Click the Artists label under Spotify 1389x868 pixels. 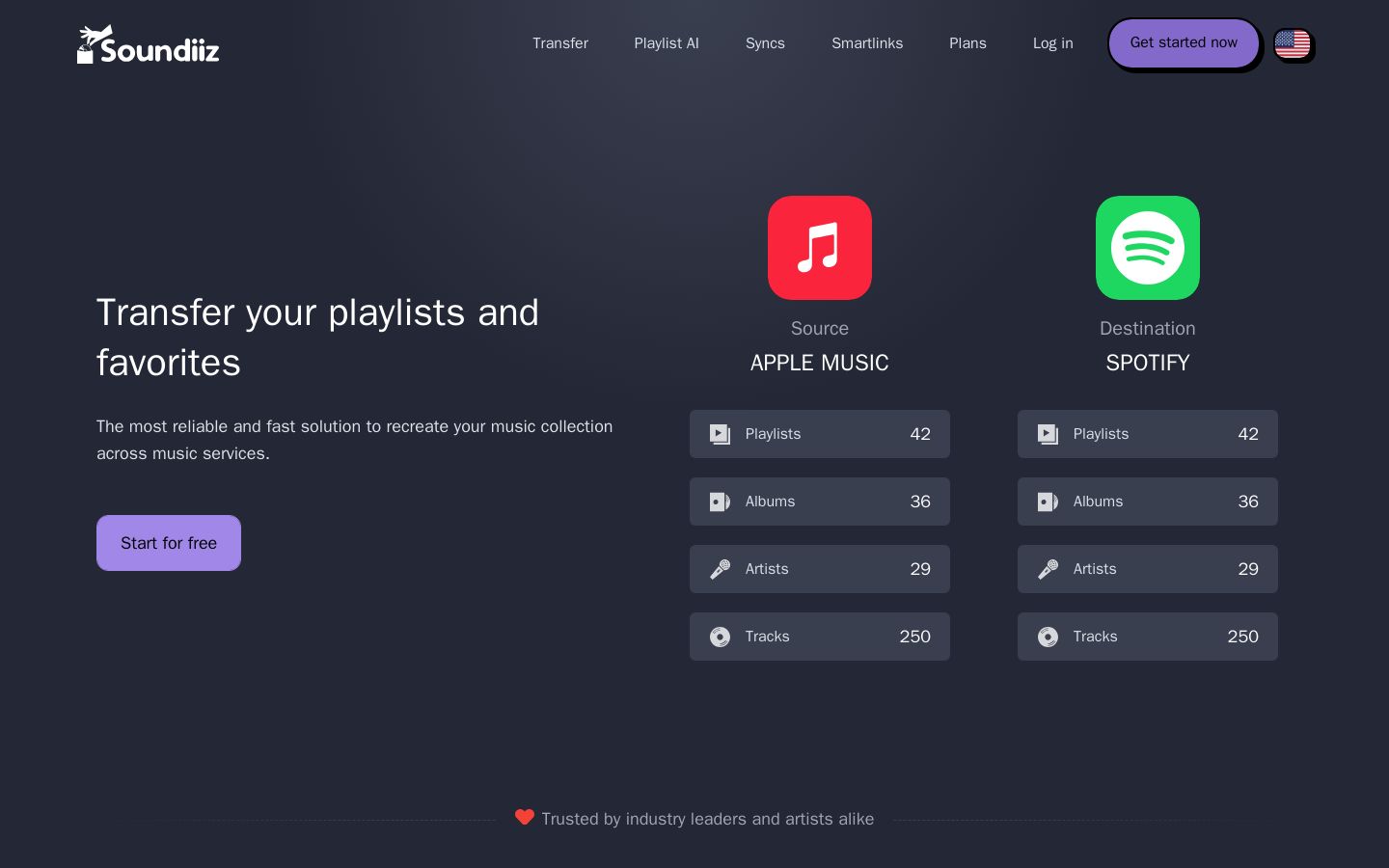(x=1095, y=569)
